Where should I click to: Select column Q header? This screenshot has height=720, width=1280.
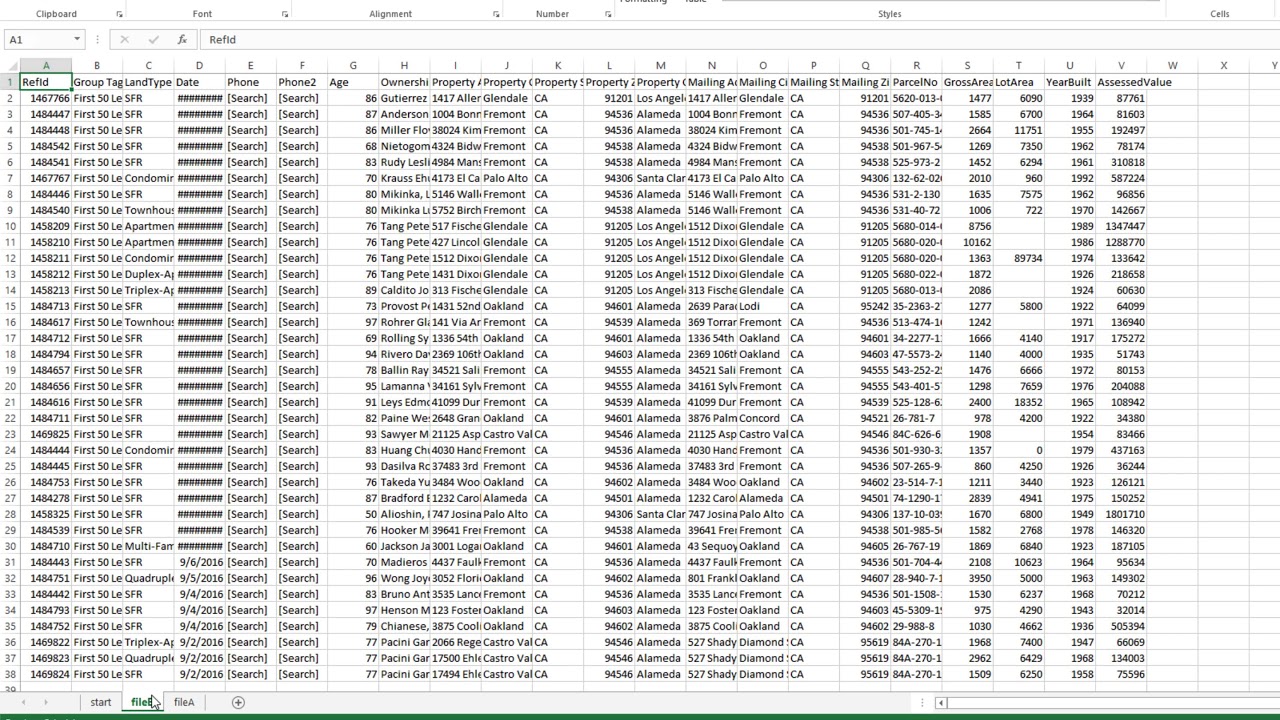[x=865, y=66]
